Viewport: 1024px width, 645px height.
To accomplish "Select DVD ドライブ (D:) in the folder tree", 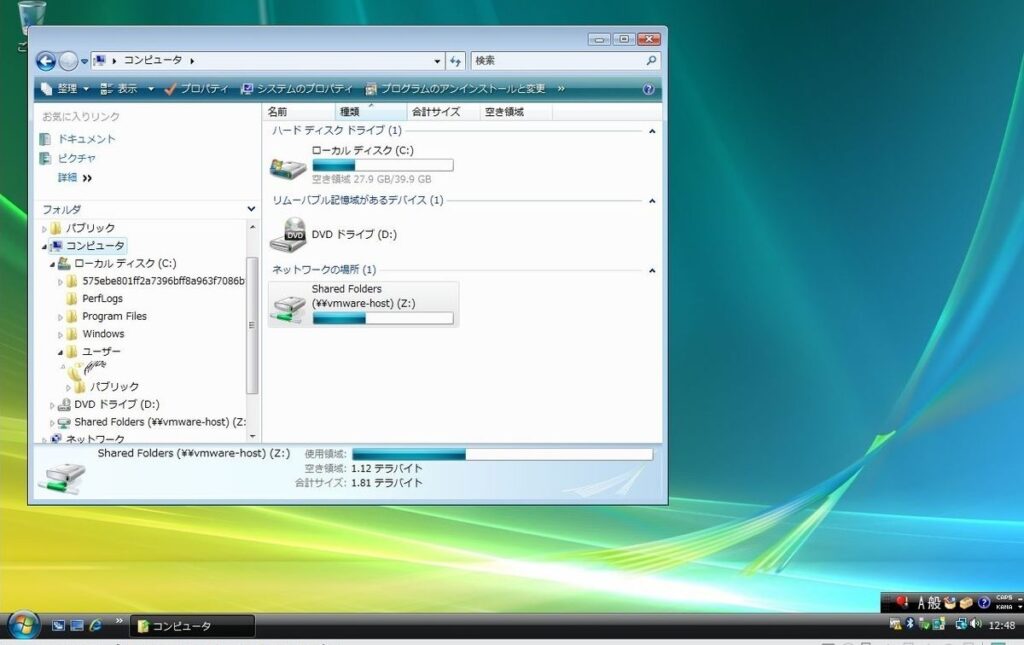I will [x=108, y=405].
